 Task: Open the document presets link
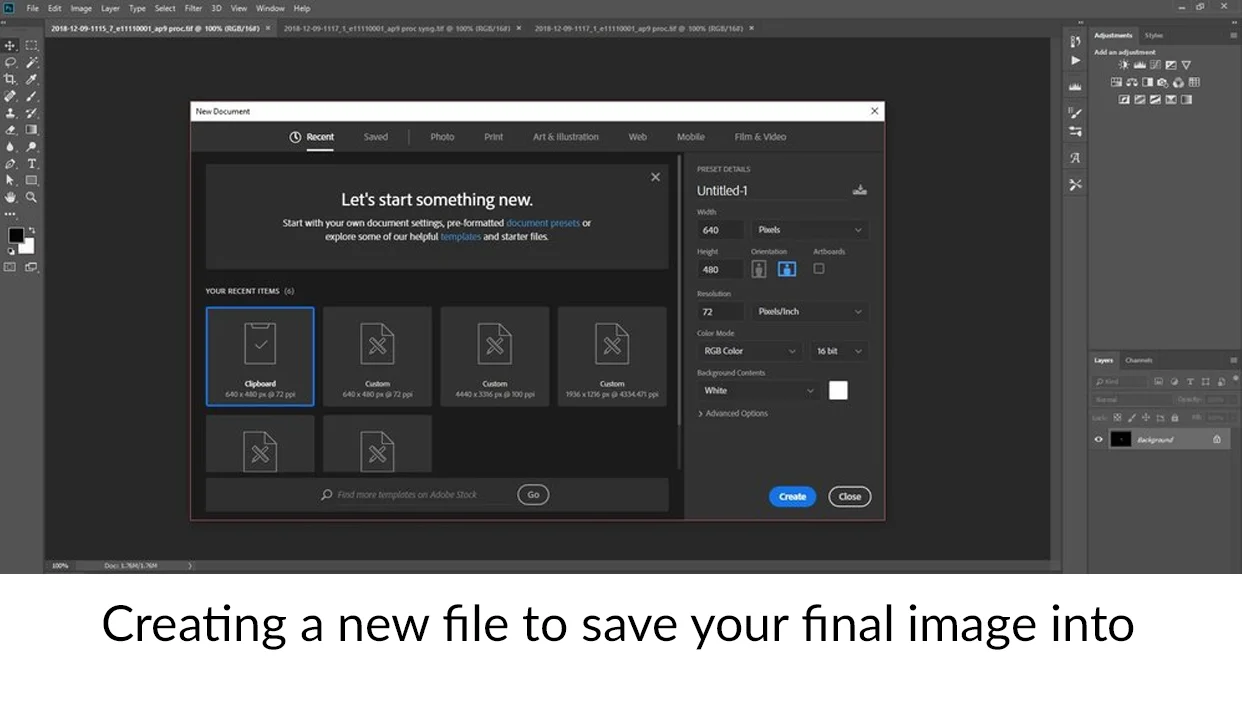pyautogui.click(x=543, y=223)
